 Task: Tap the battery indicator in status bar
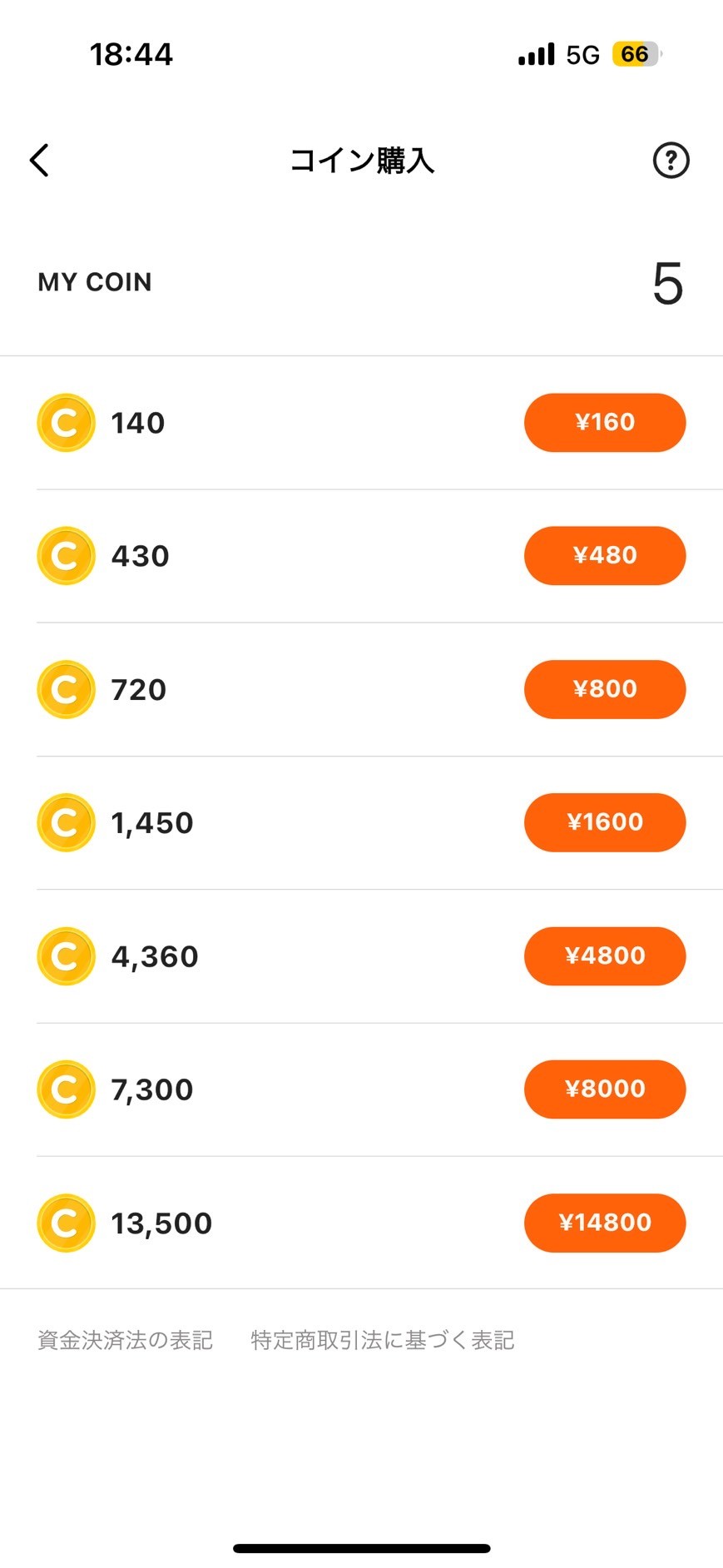click(x=636, y=55)
